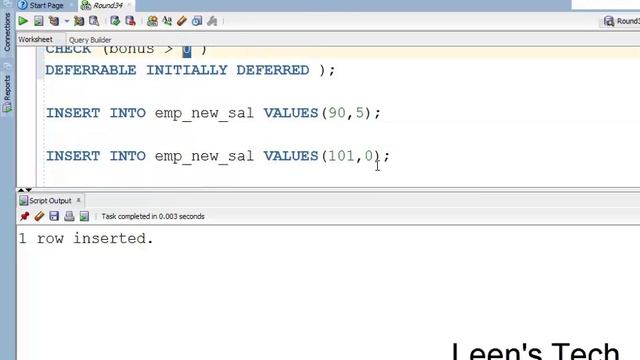Click the Autotrace icon
Viewport: 640px width, 360px height.
click(x=79, y=21)
